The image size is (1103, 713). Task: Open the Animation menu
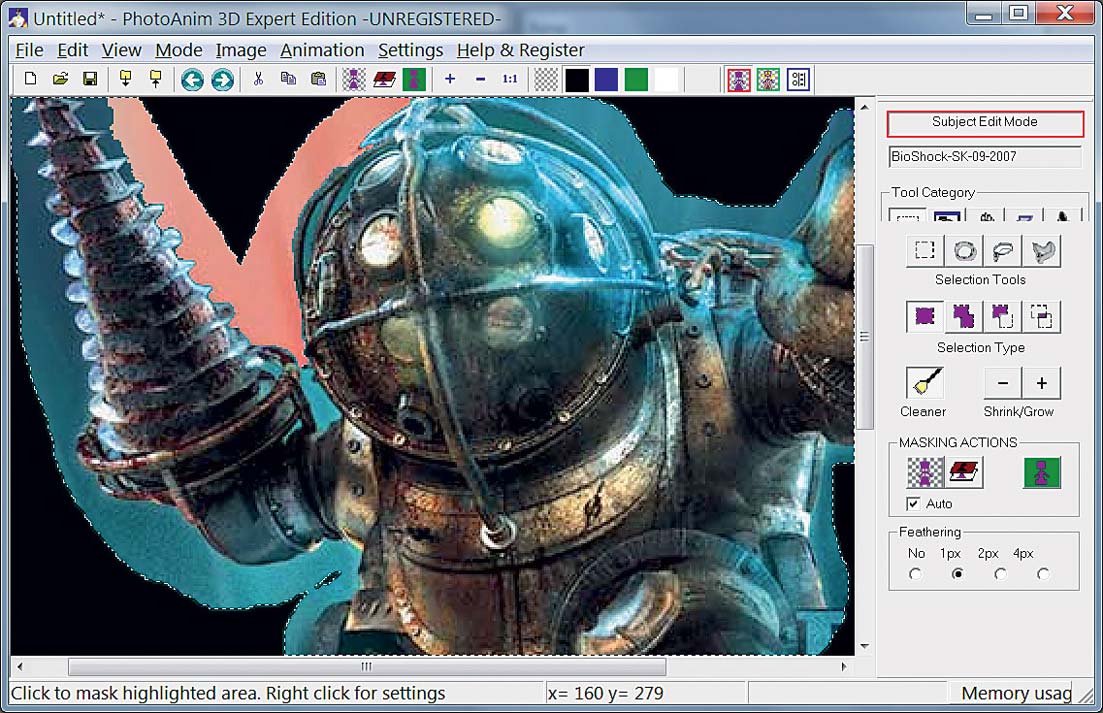coord(322,50)
